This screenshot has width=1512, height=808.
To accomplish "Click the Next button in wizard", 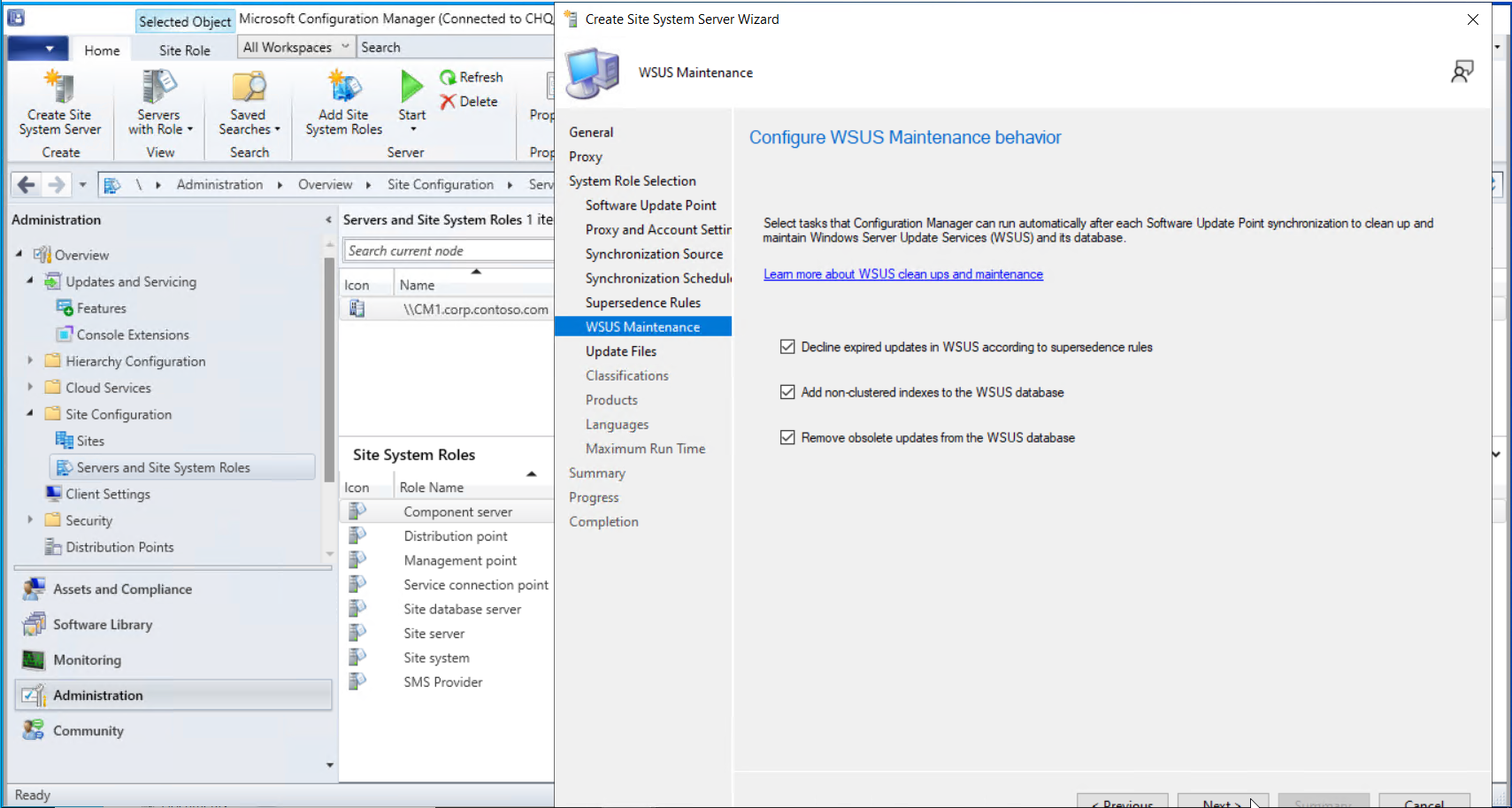I will [1222, 801].
